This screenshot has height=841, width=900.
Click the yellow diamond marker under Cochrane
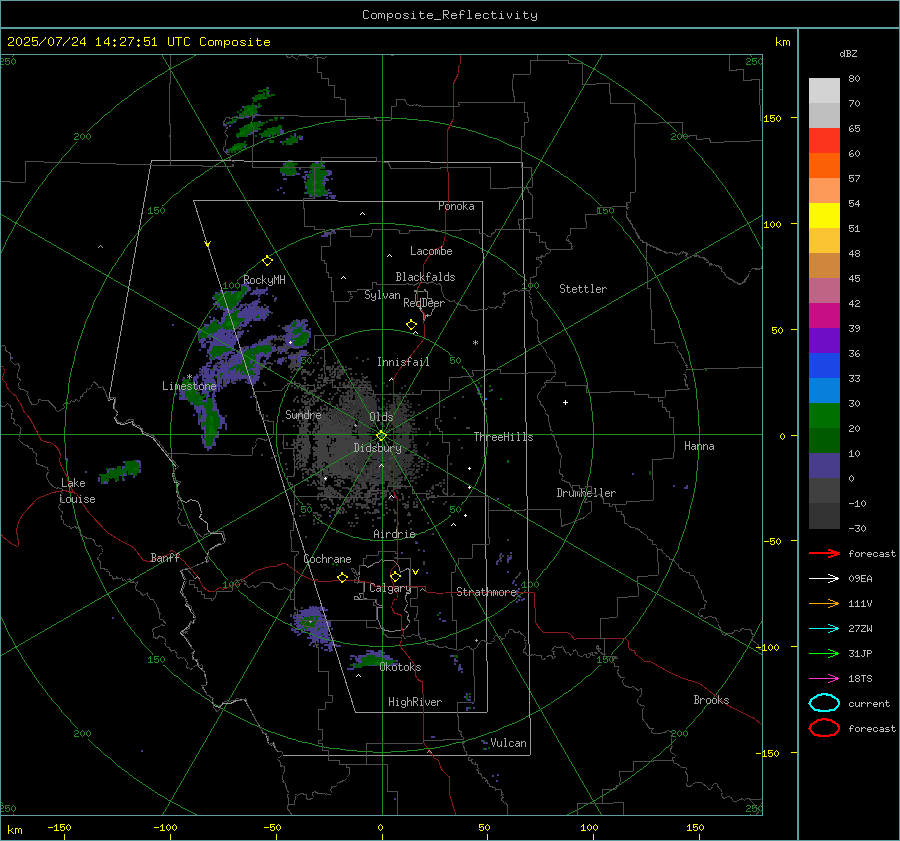coord(342,578)
